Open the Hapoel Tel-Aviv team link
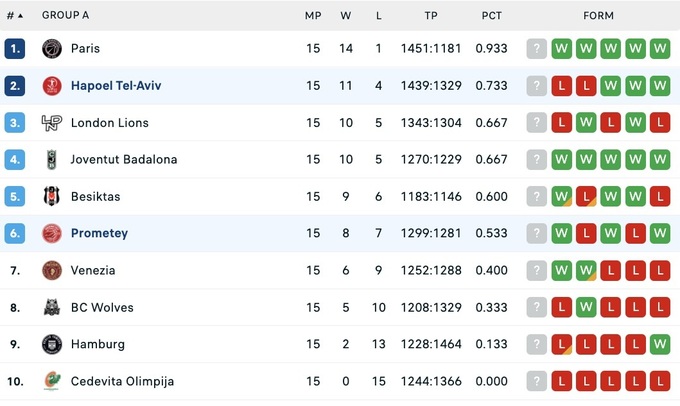680x406 pixels. coord(116,86)
